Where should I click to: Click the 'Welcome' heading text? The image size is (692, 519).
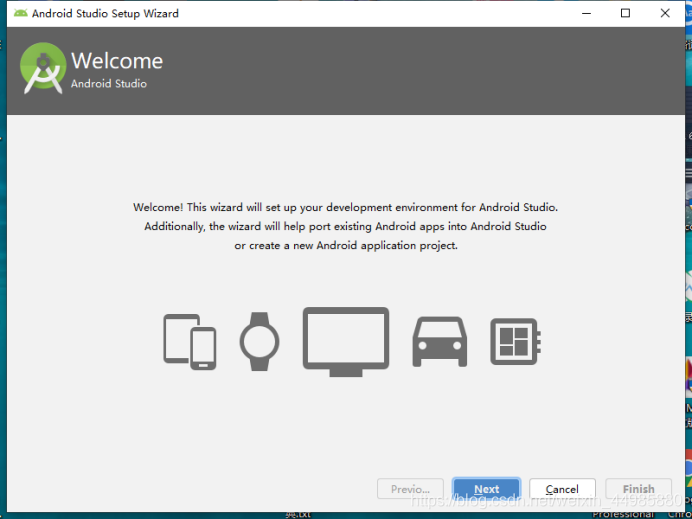pyautogui.click(x=117, y=61)
